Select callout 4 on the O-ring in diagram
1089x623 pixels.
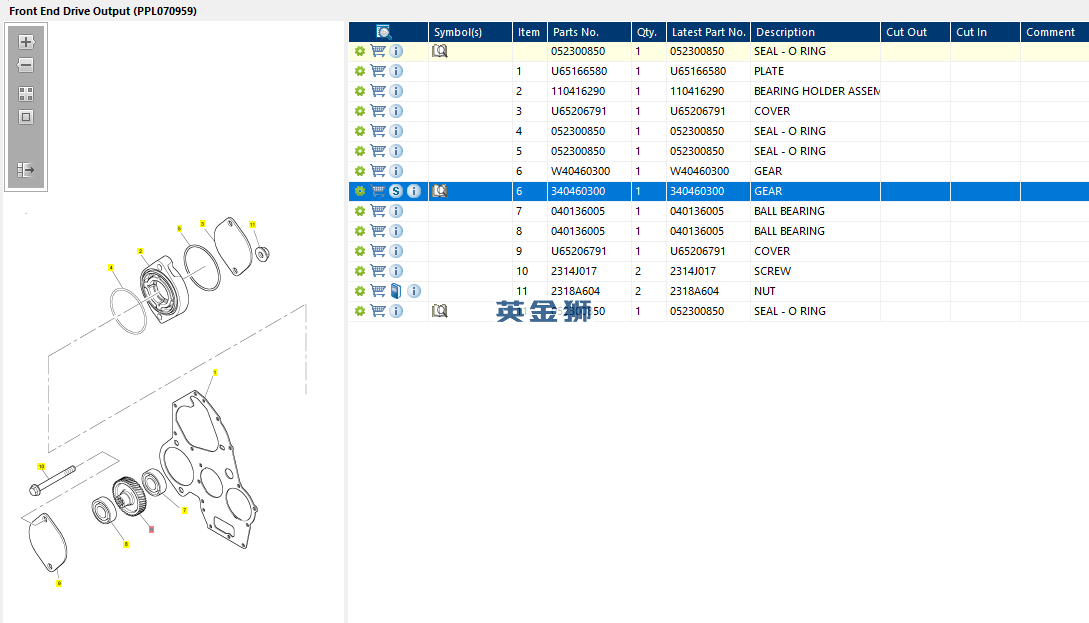pos(111,267)
